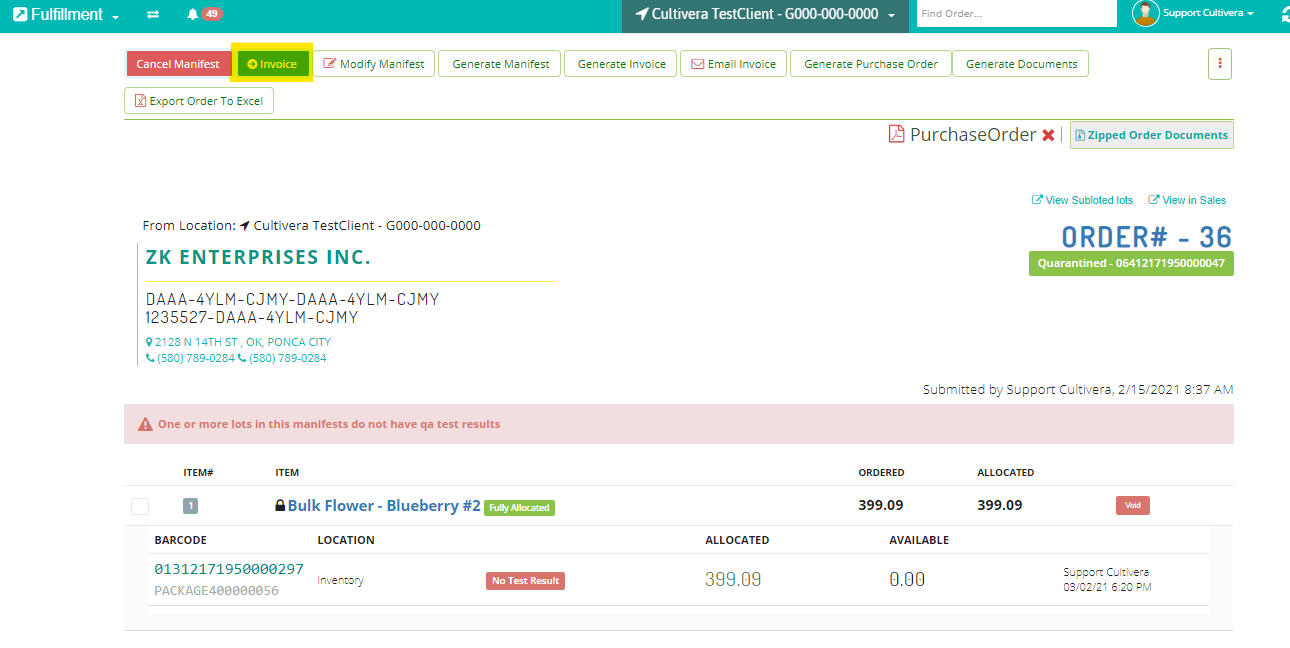This screenshot has width=1290, height=648.
Task: Click the red Void button
Action: pyautogui.click(x=1133, y=505)
